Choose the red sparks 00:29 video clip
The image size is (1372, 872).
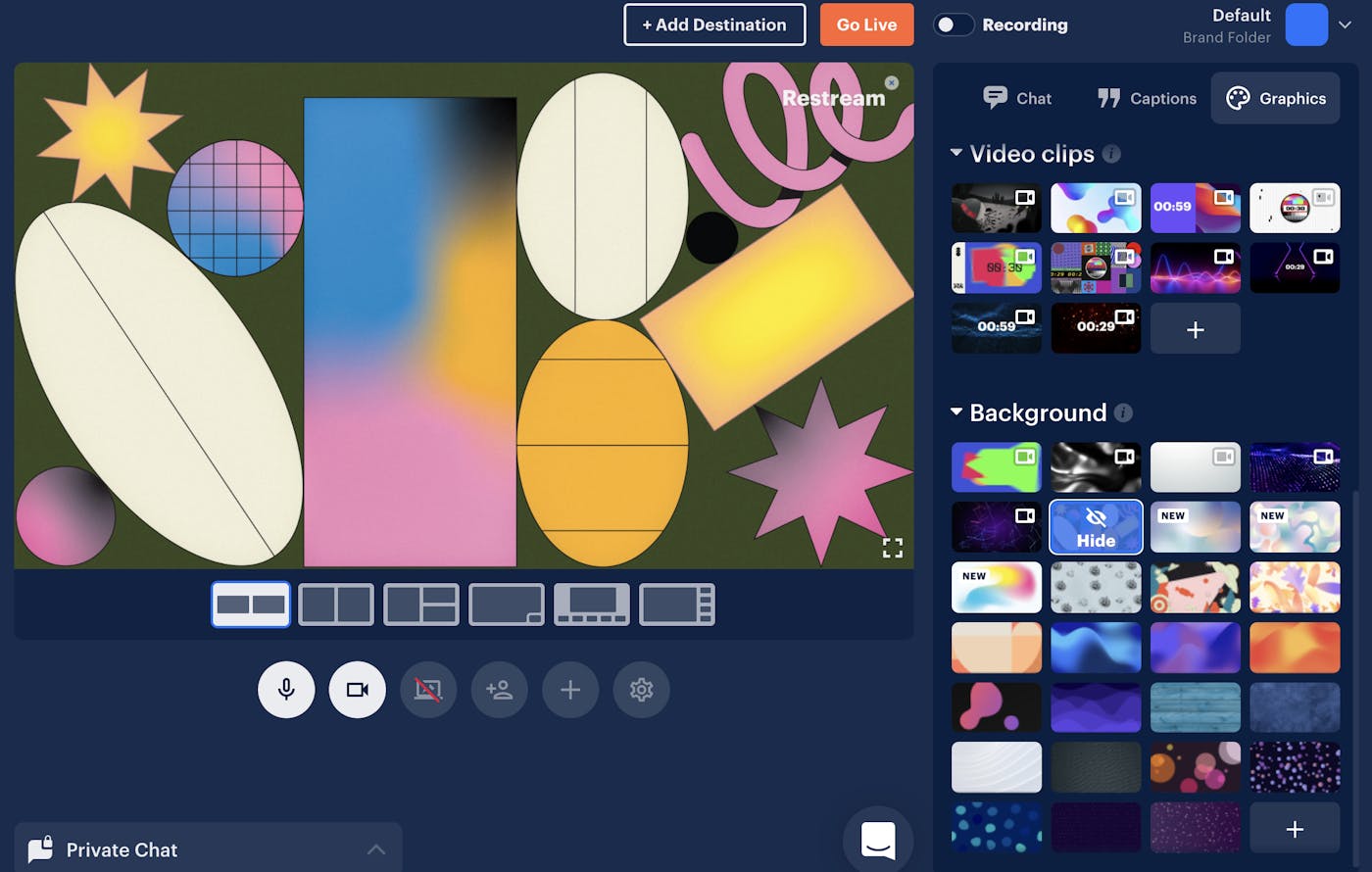(x=1096, y=327)
